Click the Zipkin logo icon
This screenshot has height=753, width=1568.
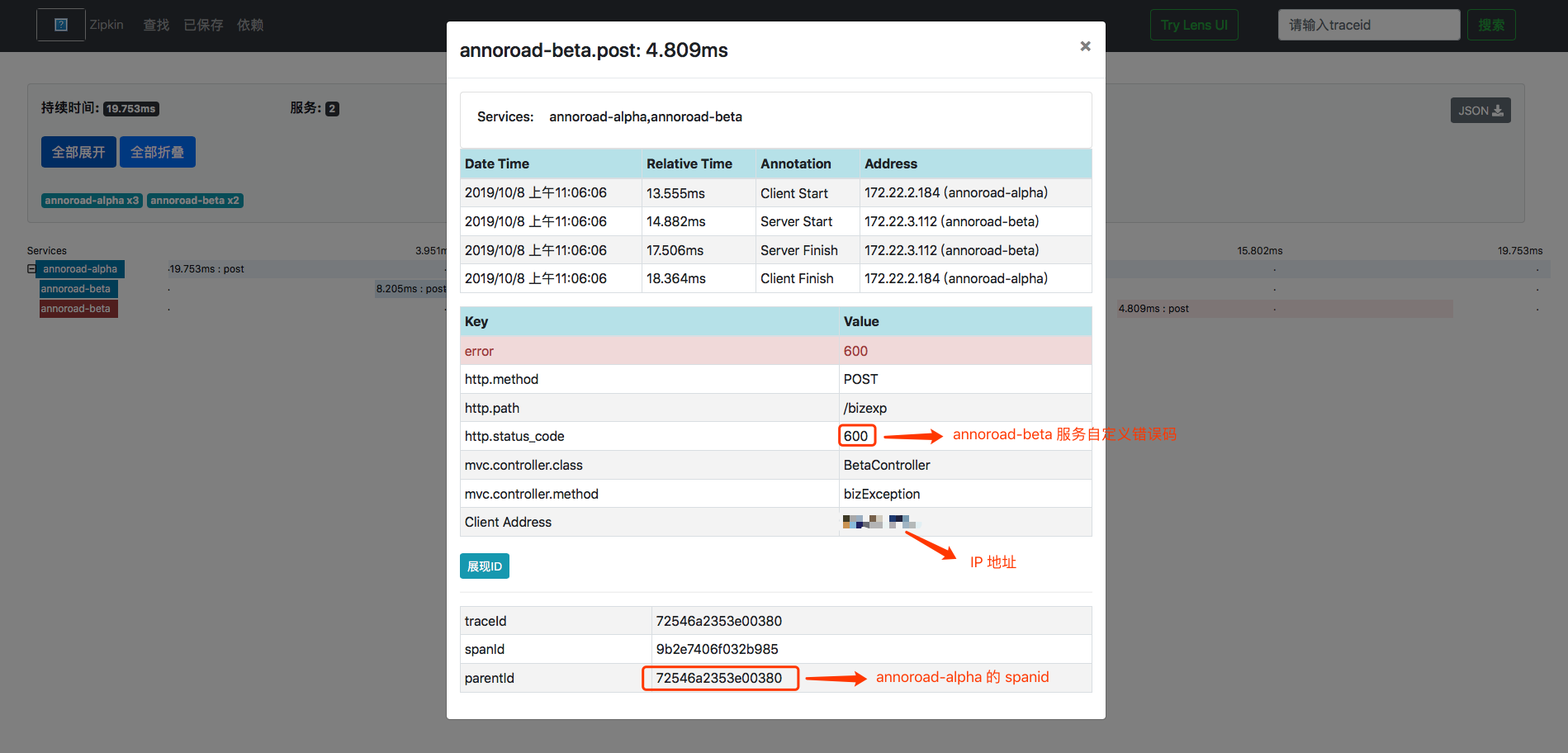[61, 25]
